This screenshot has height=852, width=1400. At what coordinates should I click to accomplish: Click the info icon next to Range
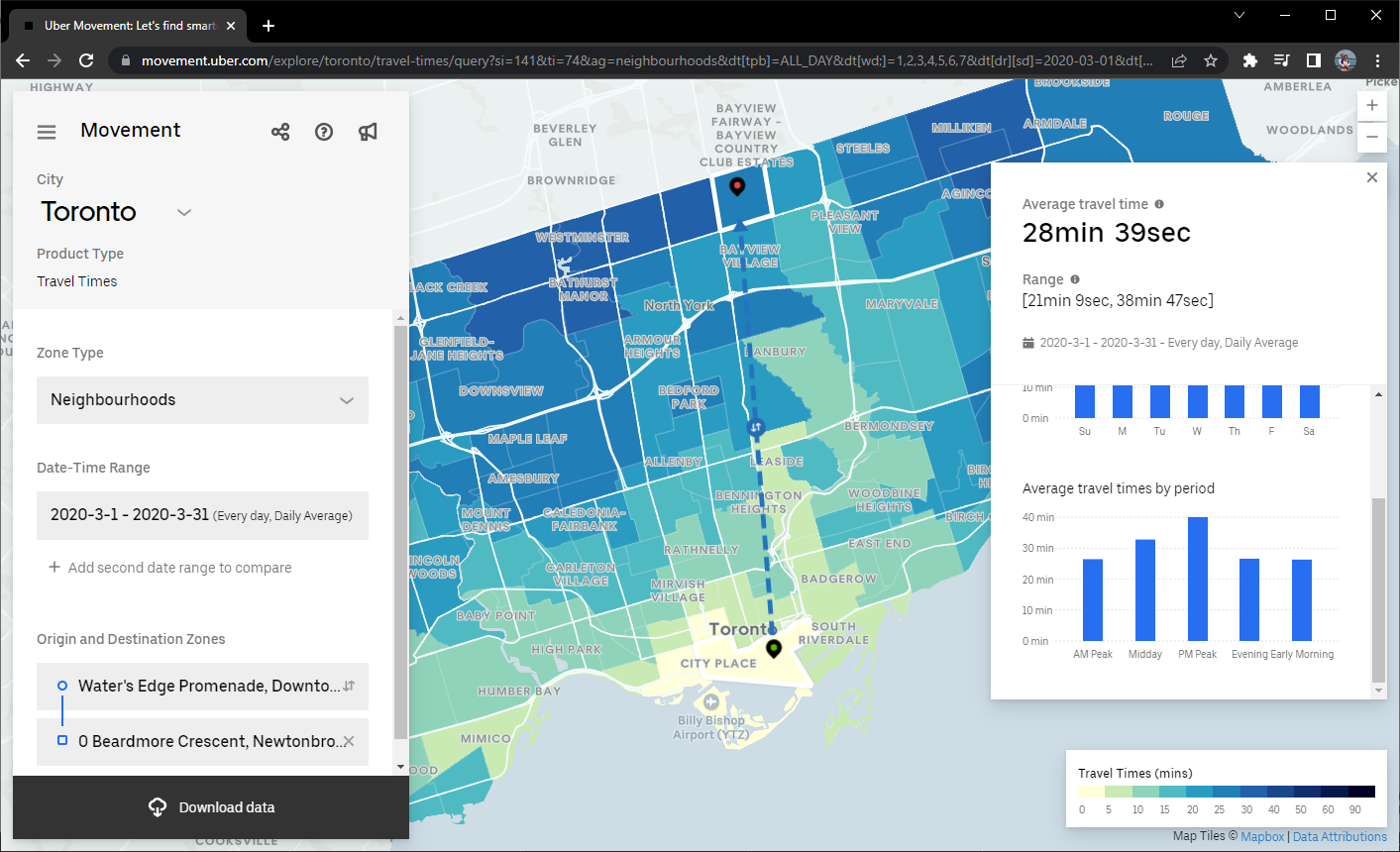point(1075,279)
